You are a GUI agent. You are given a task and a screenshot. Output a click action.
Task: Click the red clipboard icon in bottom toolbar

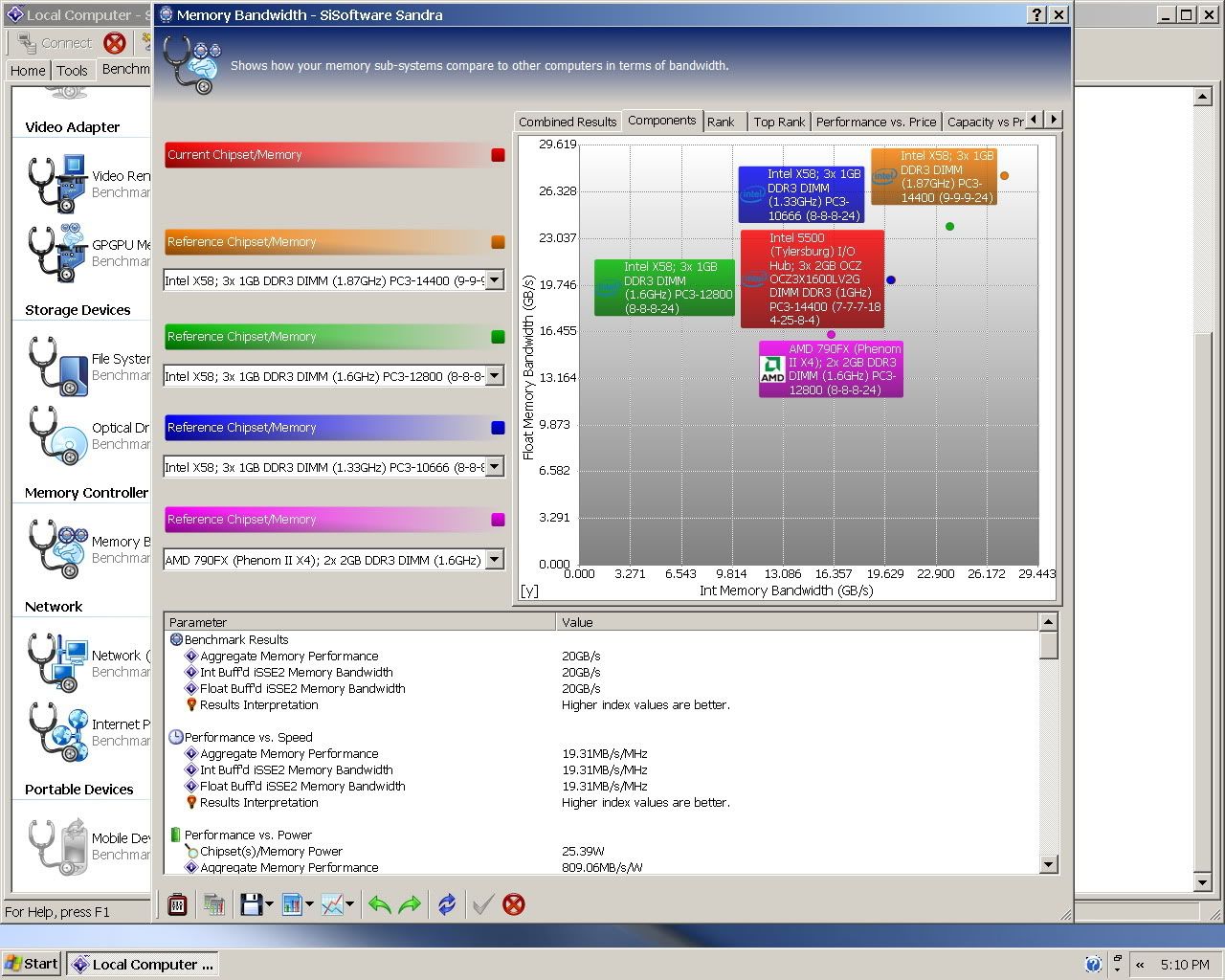(x=177, y=904)
